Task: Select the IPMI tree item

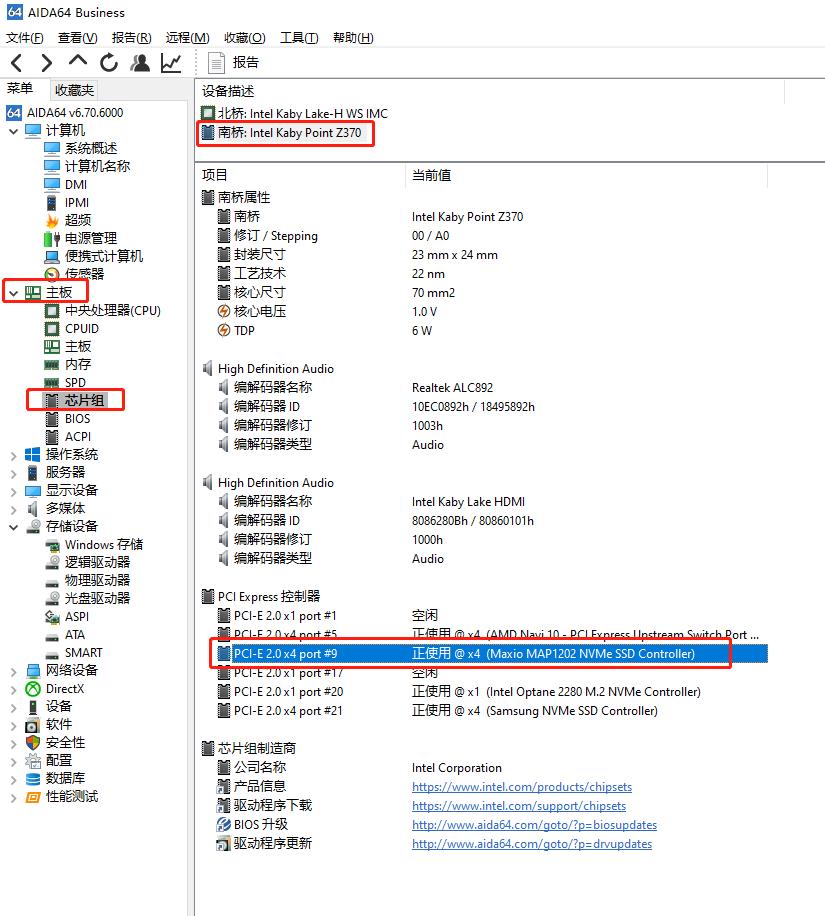Action: (x=77, y=203)
